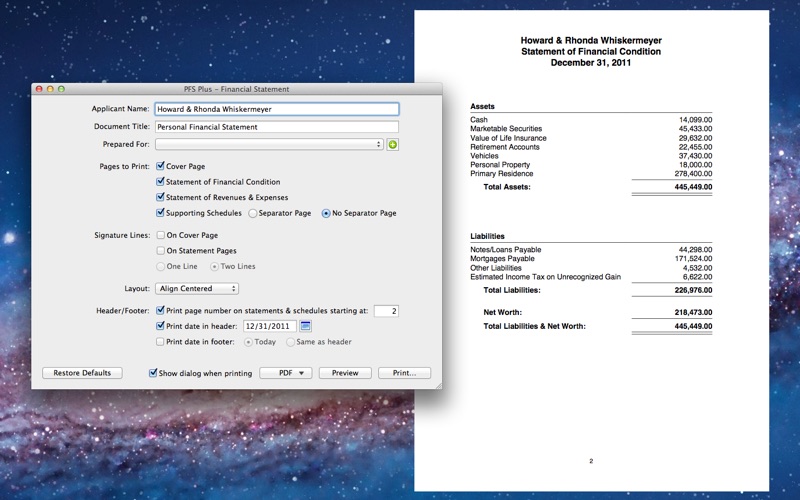The width and height of the screenshot is (800, 500).
Task: Open the PDF dropdown menu
Action: (286, 373)
